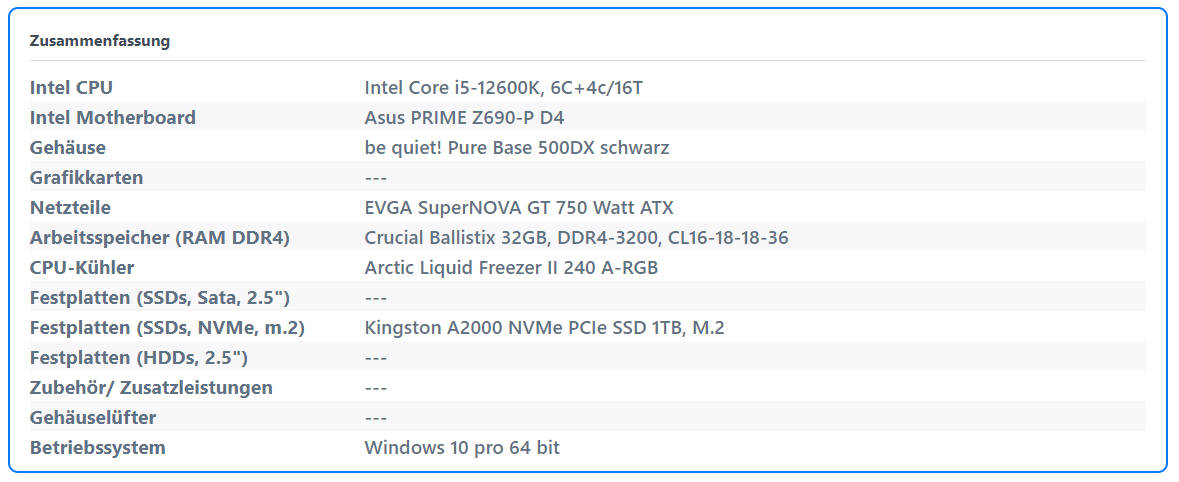
Task: Select the Gehäuselüfter row label
Action: point(93,419)
